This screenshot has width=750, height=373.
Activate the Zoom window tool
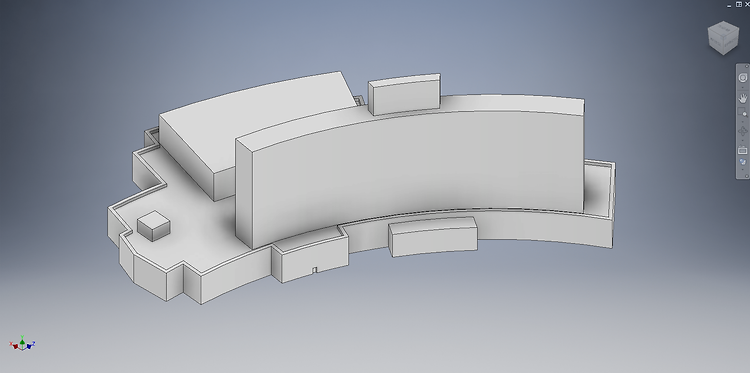click(x=742, y=113)
